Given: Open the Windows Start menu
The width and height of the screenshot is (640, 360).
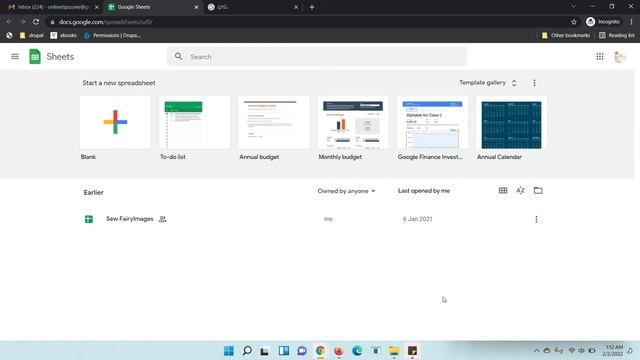Looking at the screenshot, I should pyautogui.click(x=229, y=351).
